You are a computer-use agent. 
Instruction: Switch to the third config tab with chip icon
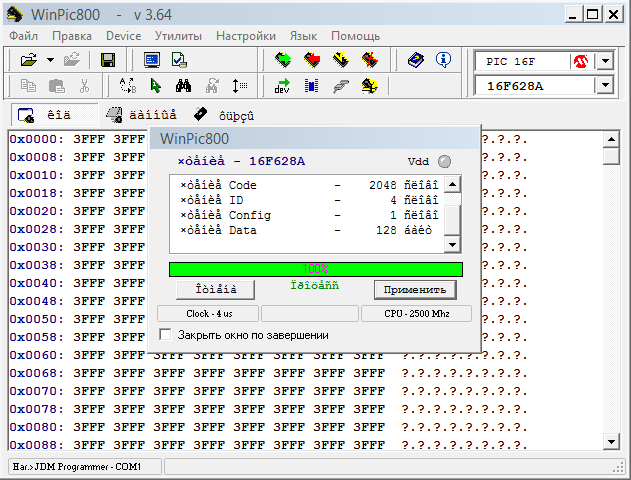[x=224, y=115]
